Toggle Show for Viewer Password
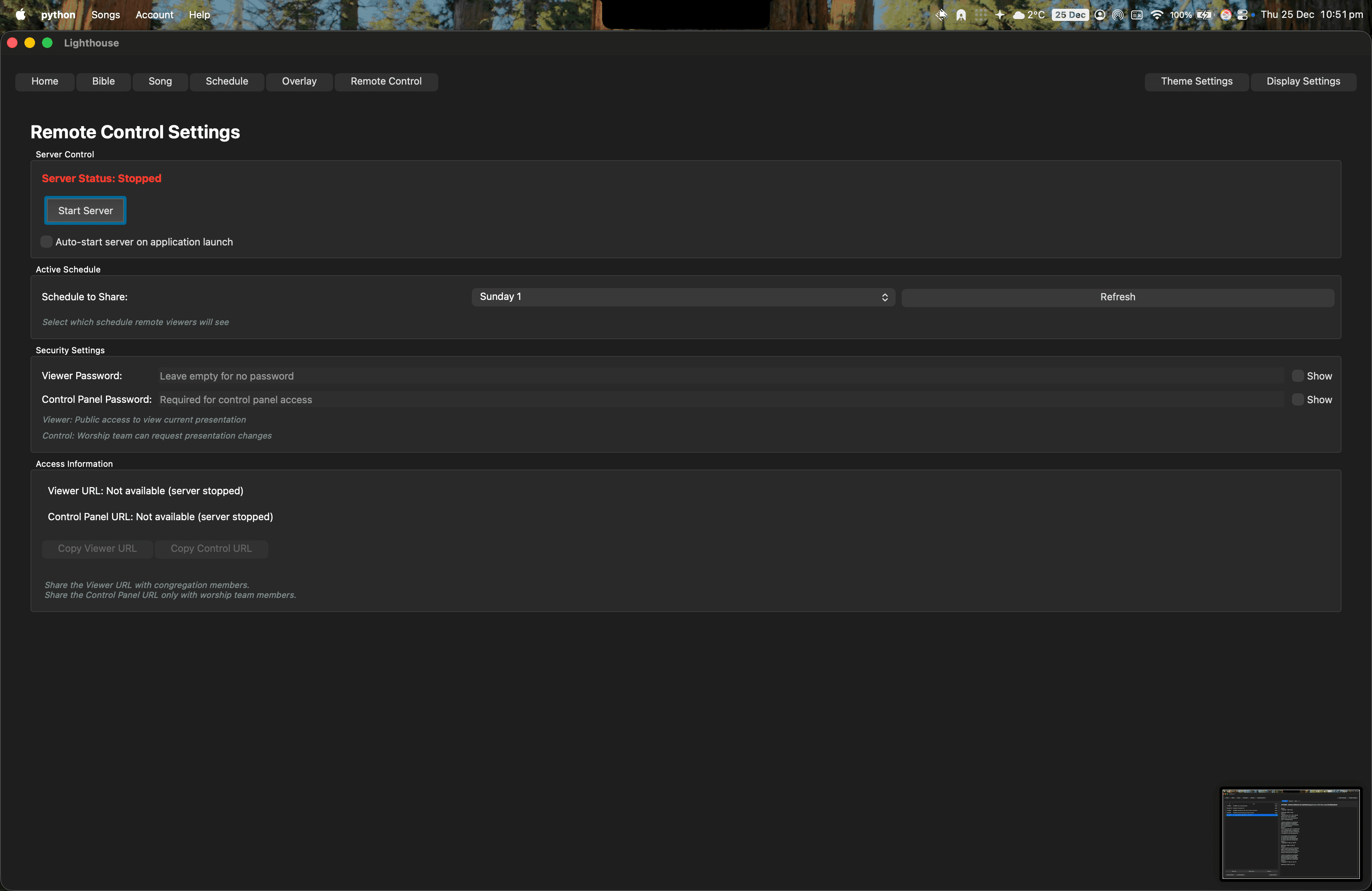The height and width of the screenshot is (891, 1372). 1298,376
